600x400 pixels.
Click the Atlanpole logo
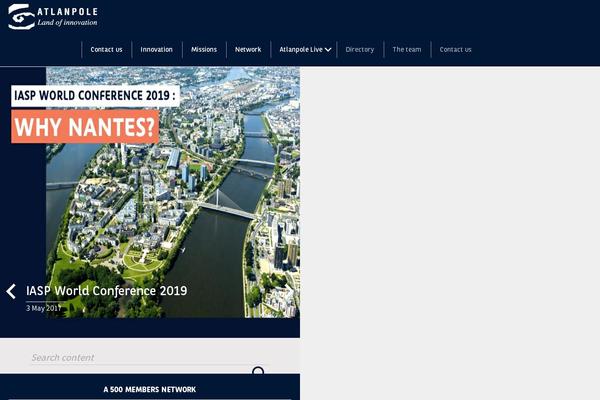[x=53, y=17]
